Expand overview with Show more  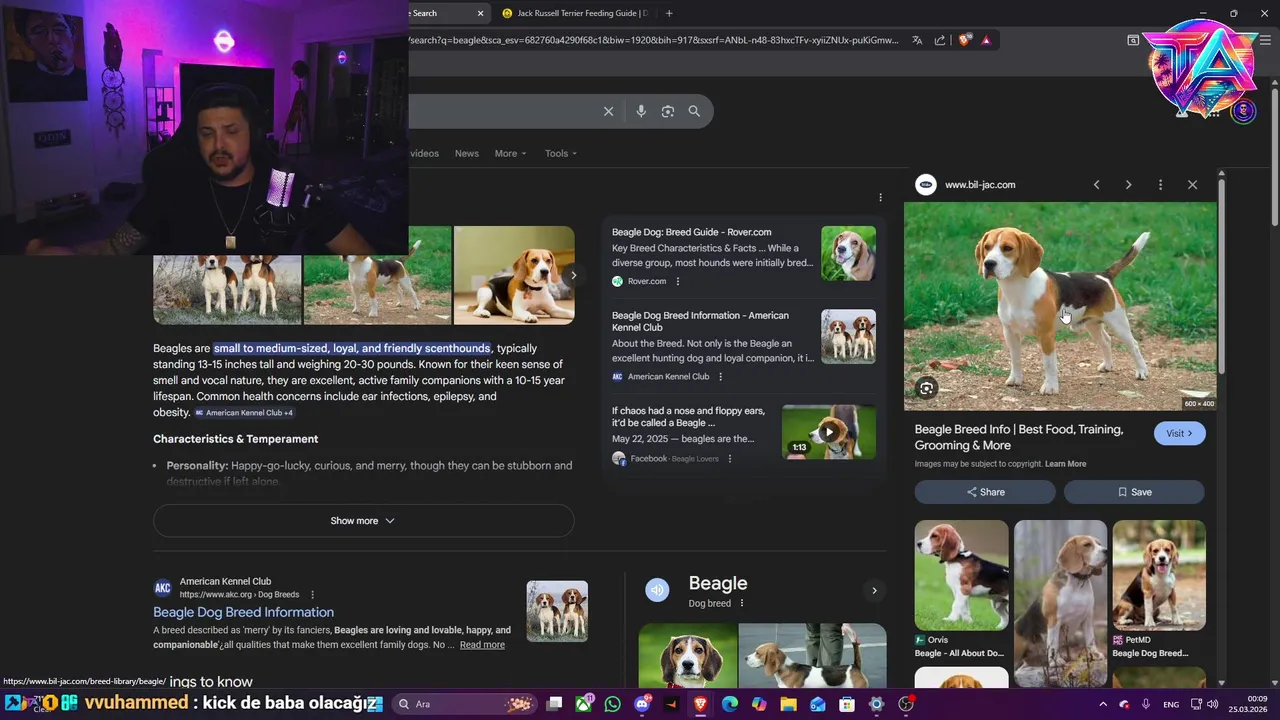(x=363, y=521)
